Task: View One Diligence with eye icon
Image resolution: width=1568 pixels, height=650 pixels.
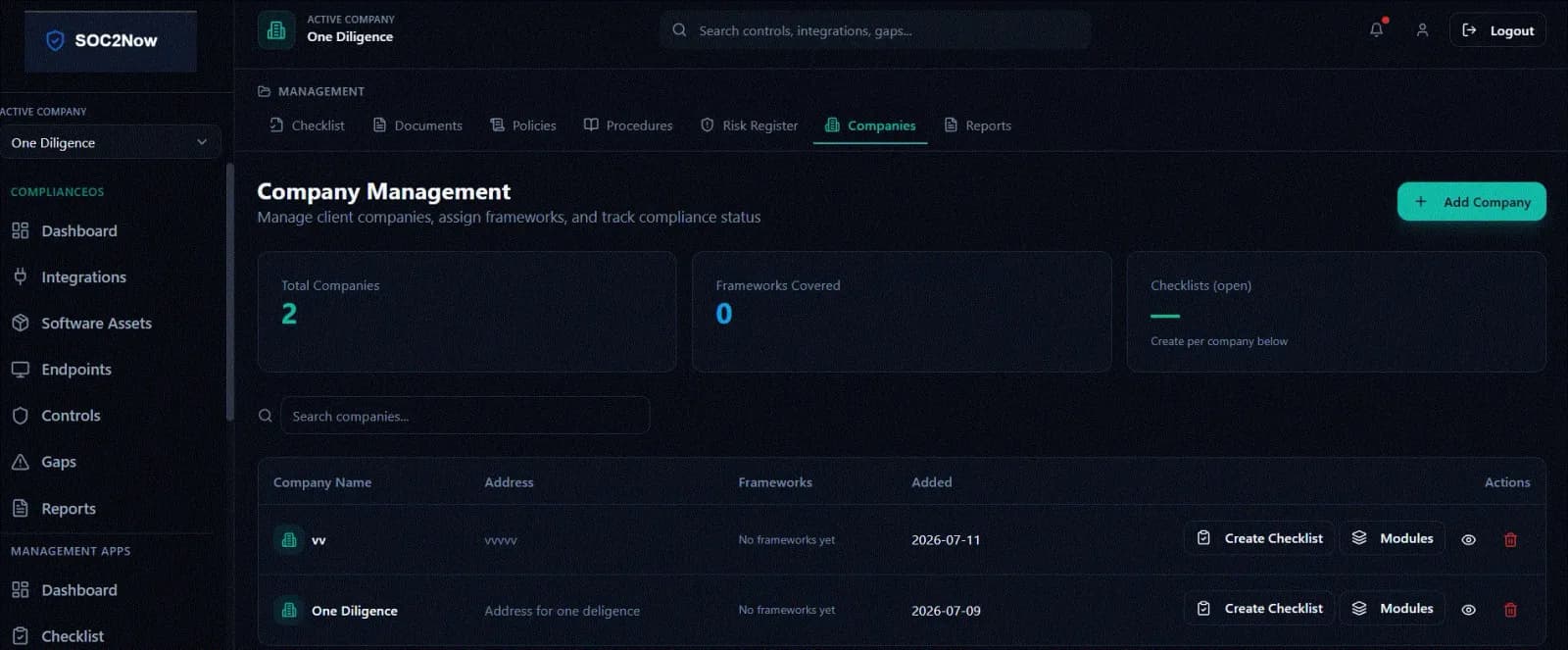Action: (1468, 609)
